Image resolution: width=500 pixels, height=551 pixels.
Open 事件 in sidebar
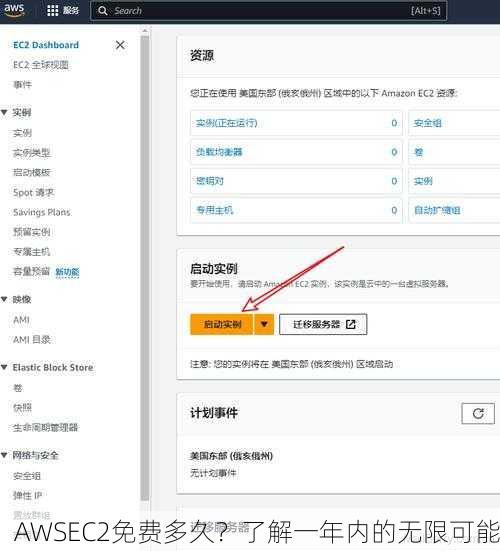coord(22,85)
